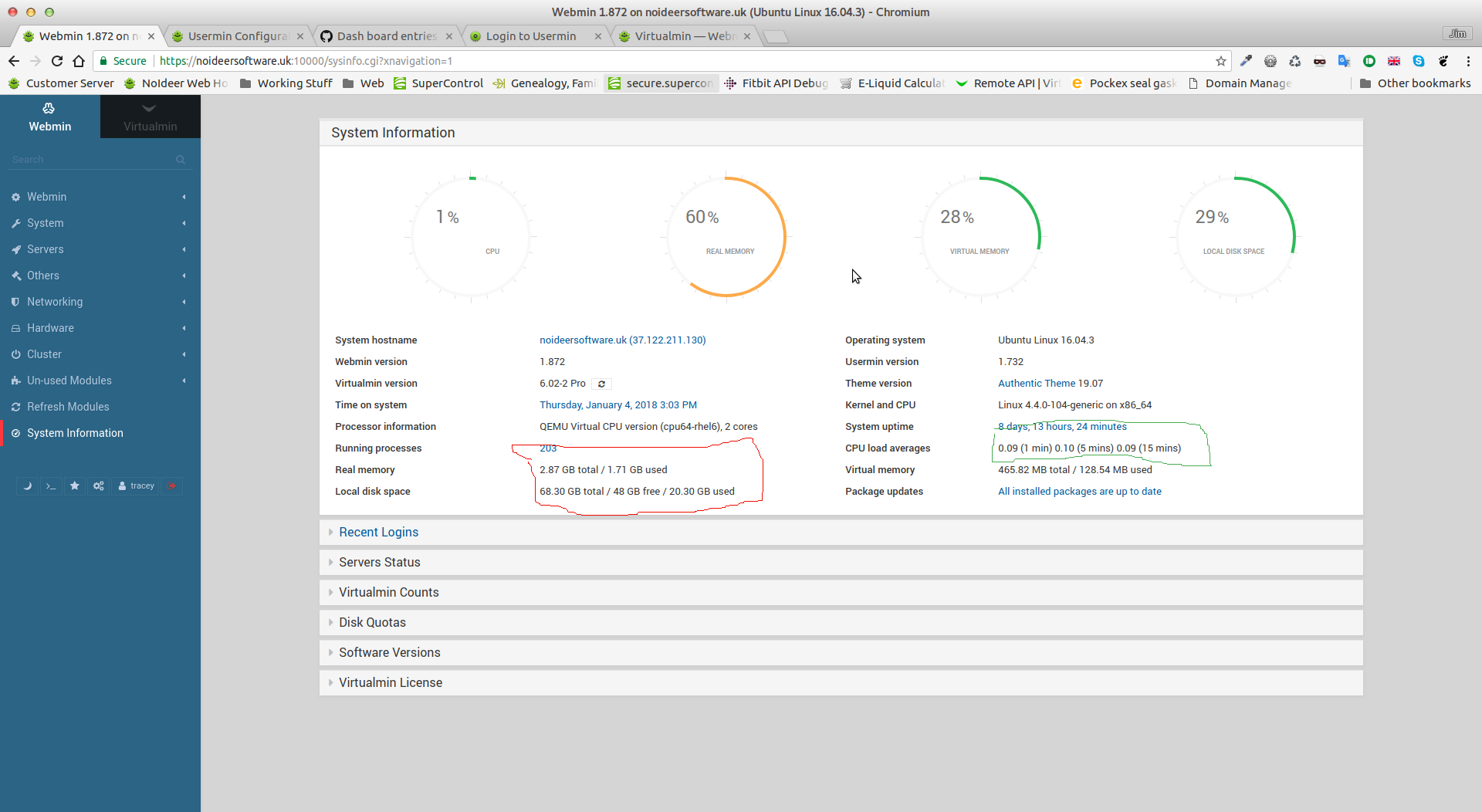The image size is (1482, 812).
Task: Open the color picker eyedropper extension
Action: pos(1246,61)
